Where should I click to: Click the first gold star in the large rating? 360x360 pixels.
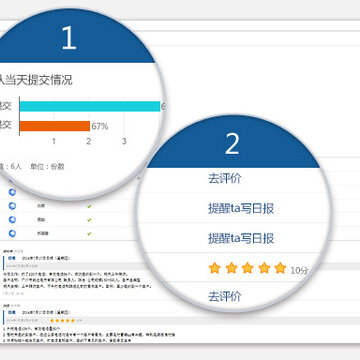215,268
